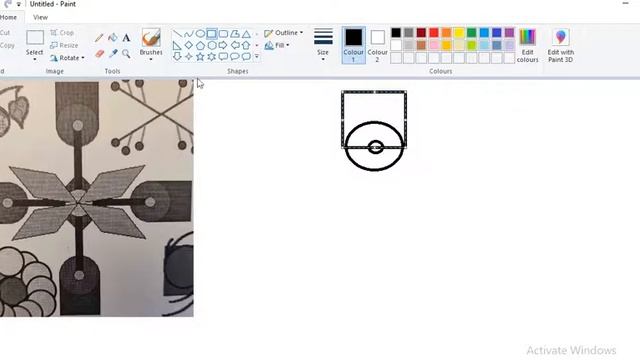Choose the Cloud callout shape

tap(246, 57)
